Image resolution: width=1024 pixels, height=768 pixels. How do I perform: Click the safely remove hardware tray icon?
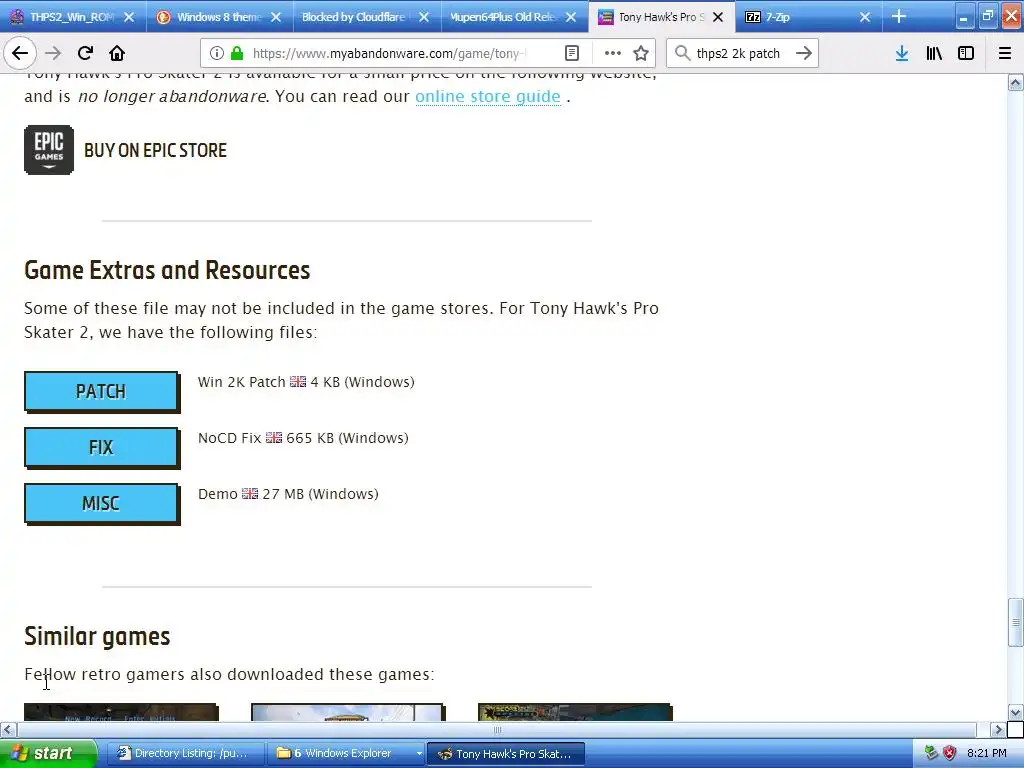coord(931,753)
